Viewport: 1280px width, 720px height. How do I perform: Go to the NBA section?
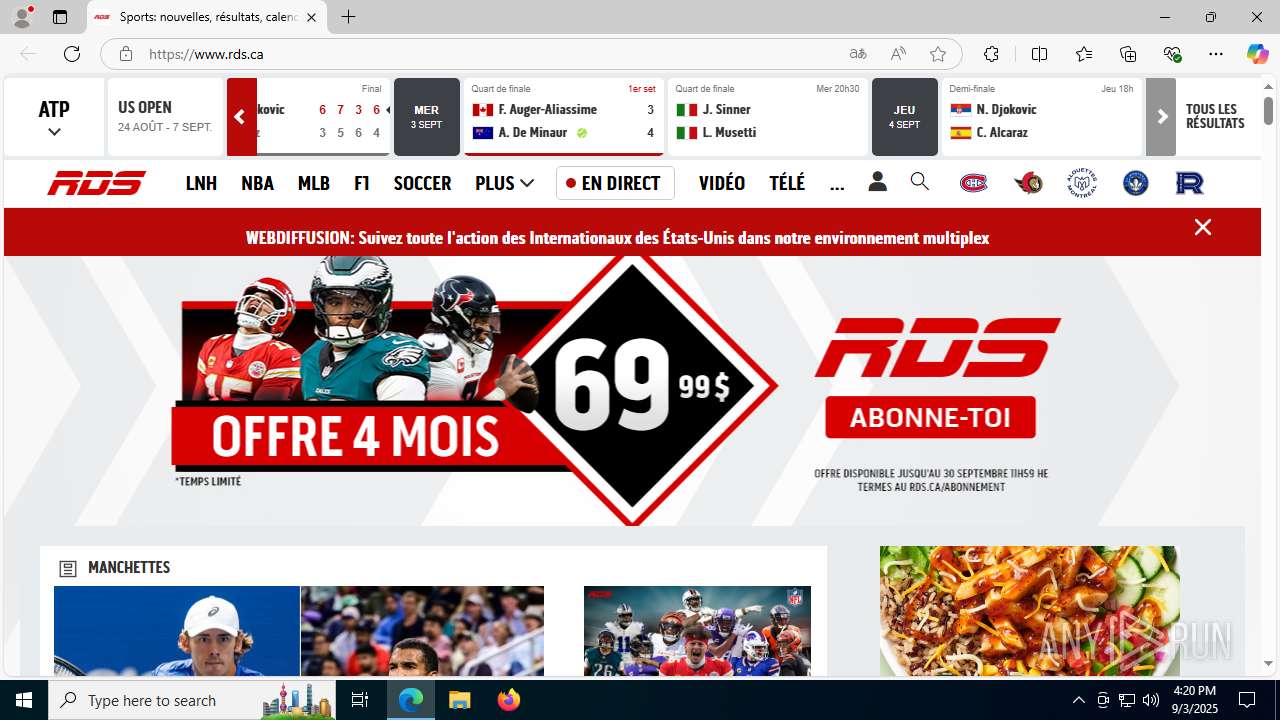coord(257,183)
